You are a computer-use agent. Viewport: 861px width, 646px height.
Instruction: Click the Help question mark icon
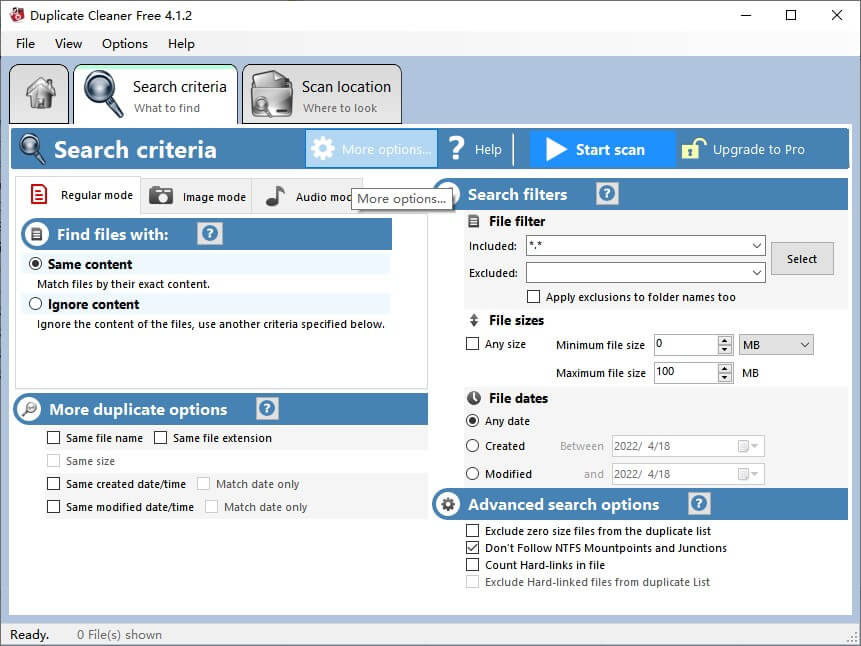458,148
